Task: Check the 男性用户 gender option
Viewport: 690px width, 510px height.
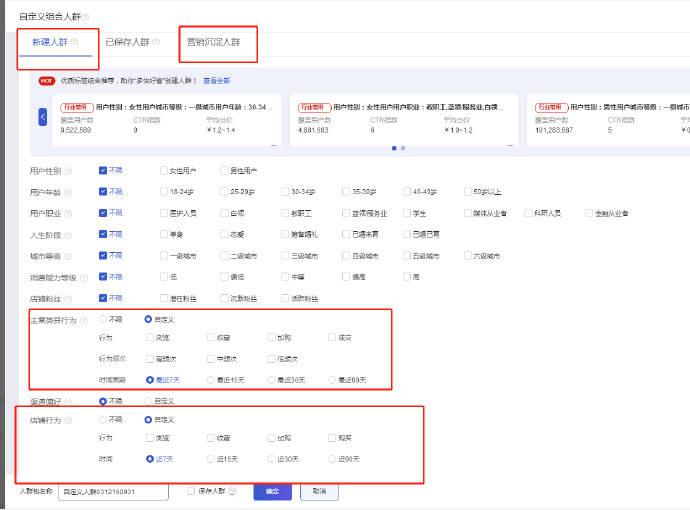Action: click(x=224, y=170)
